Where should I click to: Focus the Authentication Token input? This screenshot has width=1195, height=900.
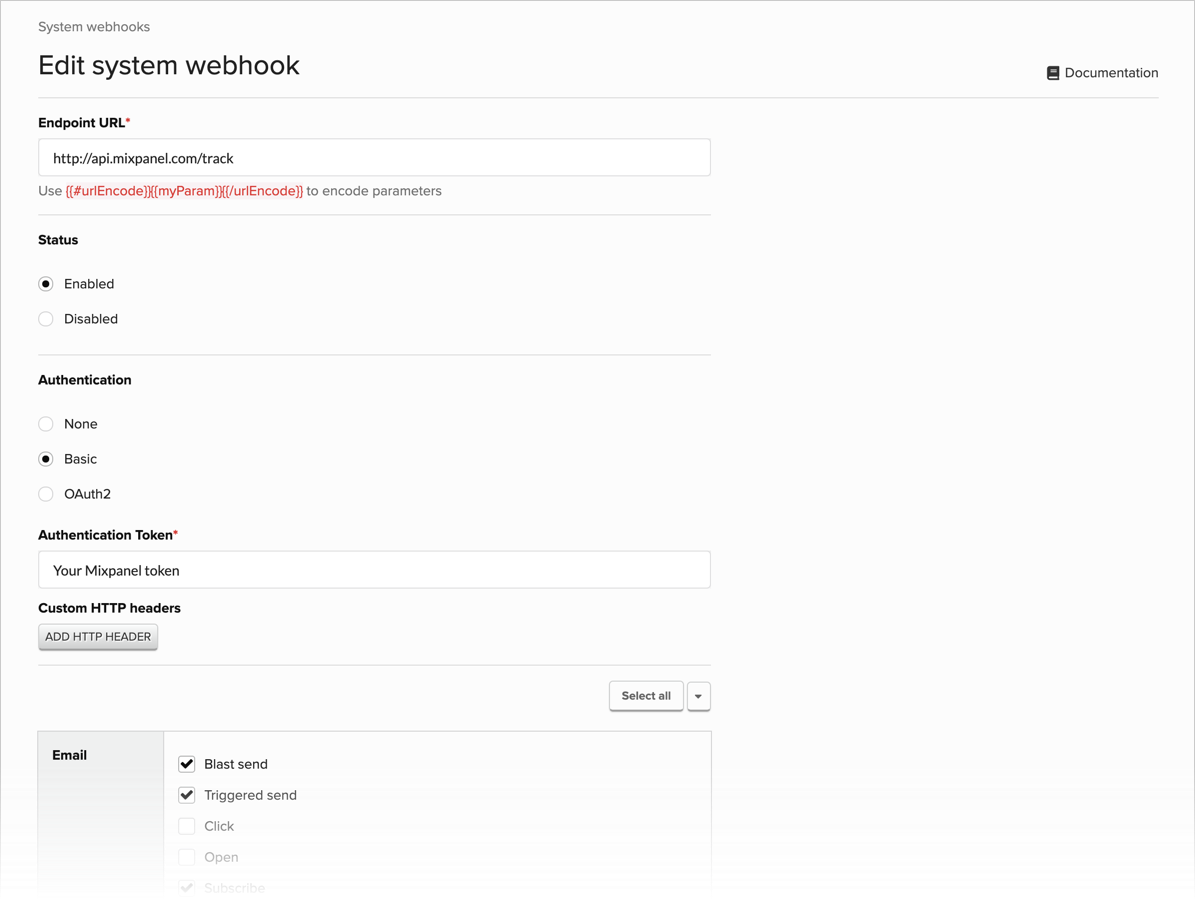click(373, 568)
